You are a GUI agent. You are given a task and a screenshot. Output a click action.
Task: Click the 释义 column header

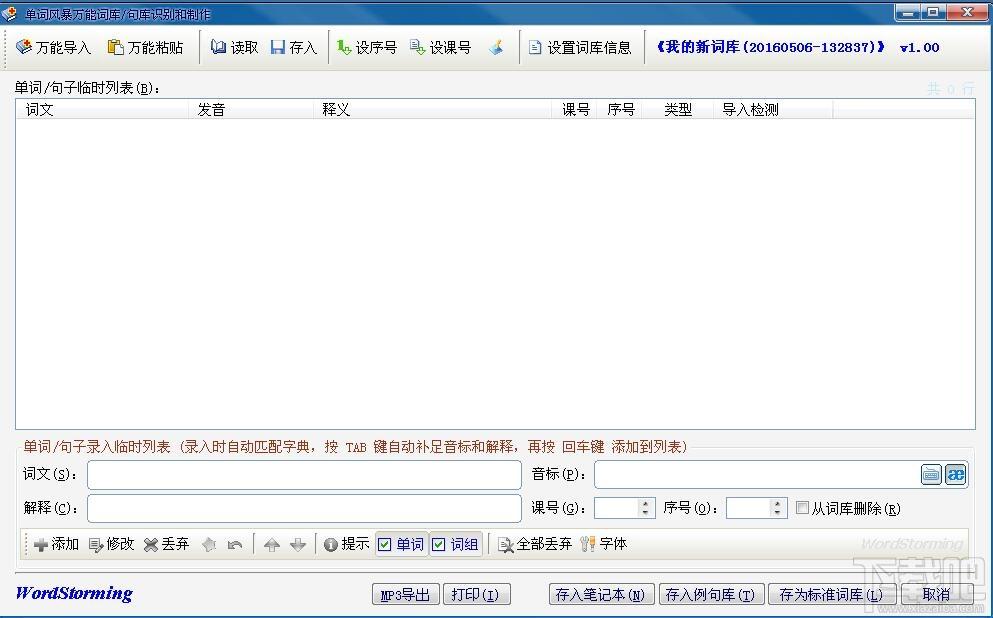(x=433, y=110)
